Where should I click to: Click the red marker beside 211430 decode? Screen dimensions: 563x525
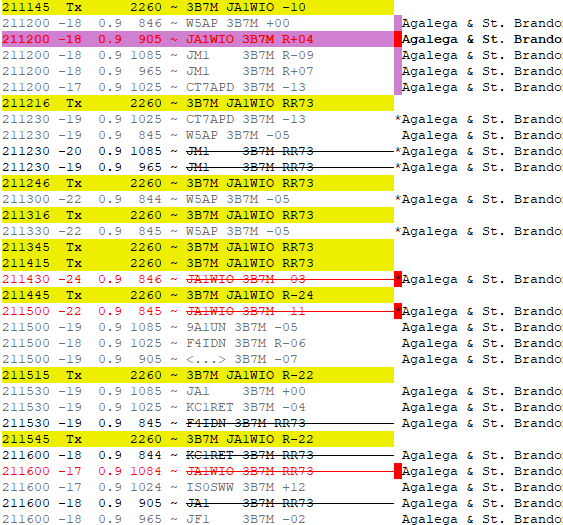click(x=398, y=279)
